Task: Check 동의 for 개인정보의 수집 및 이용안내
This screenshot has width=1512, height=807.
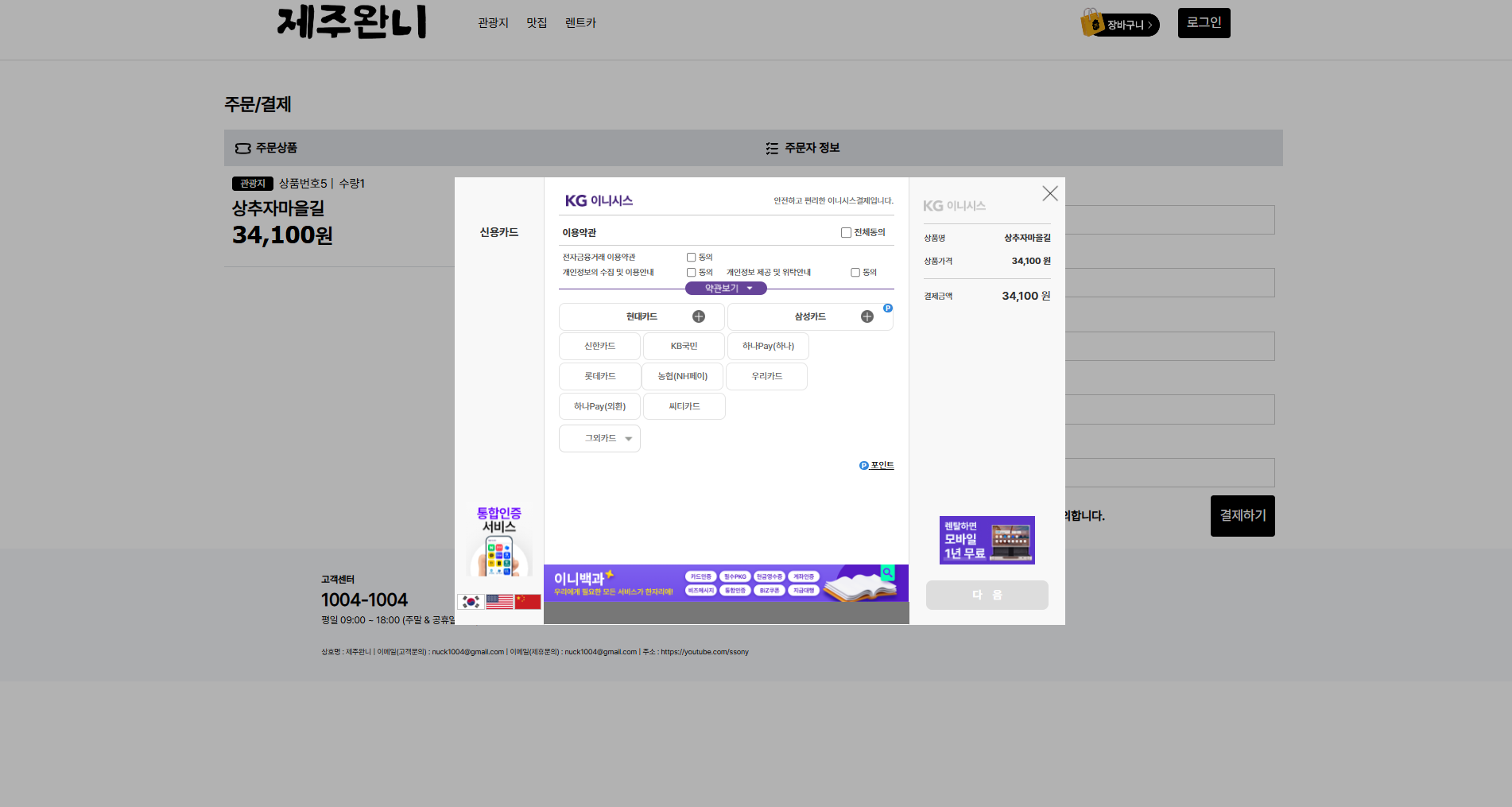Action: coord(691,272)
